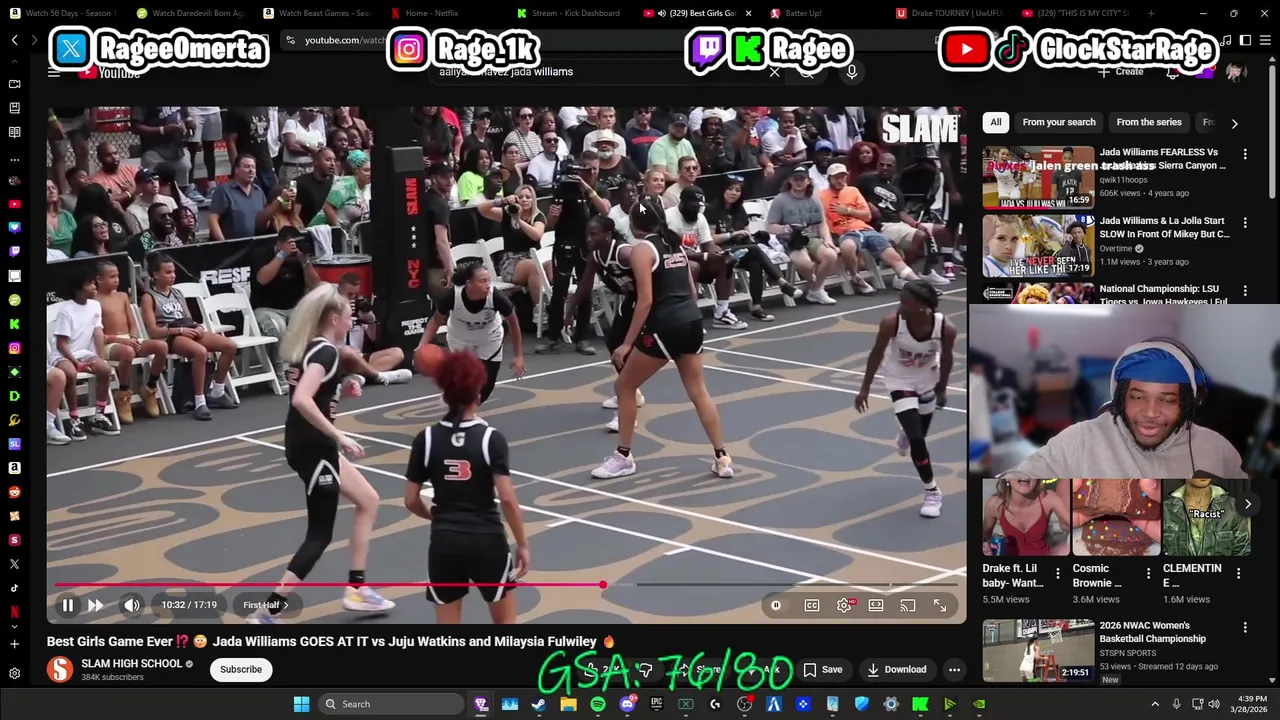Open 2026 NWAC Women's Basketball Championship video
The image size is (1280, 720).
click(x=1038, y=650)
